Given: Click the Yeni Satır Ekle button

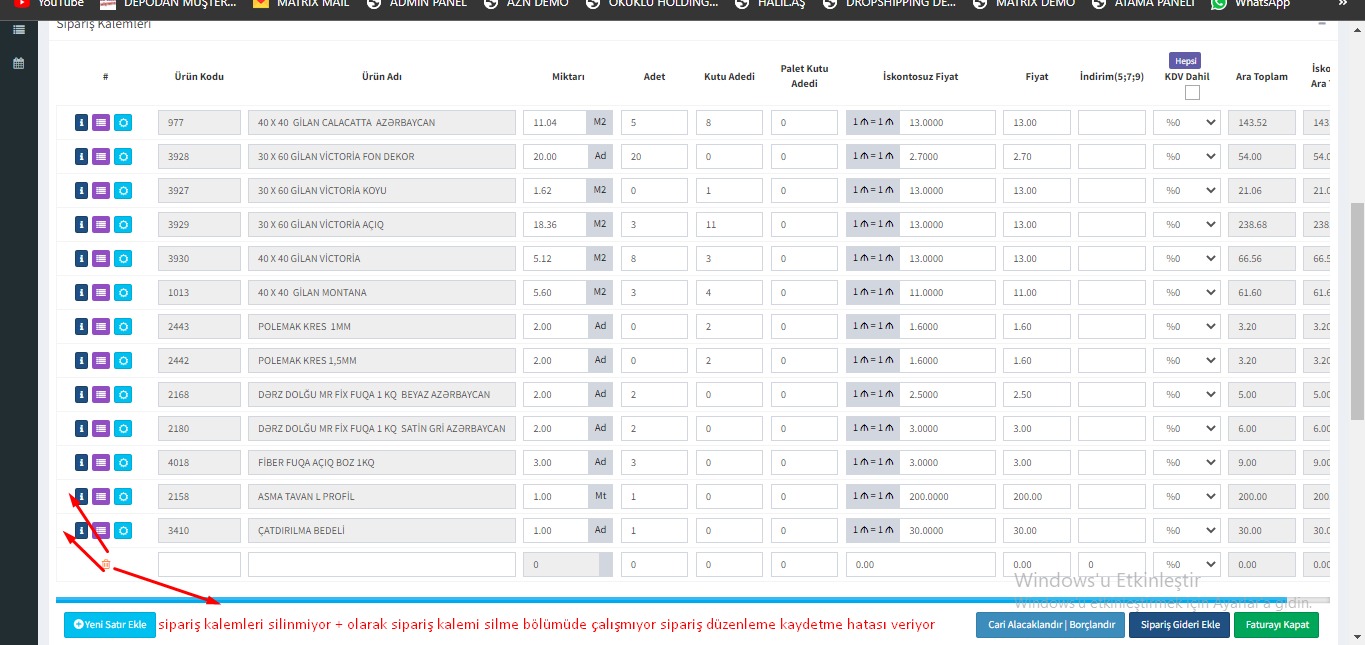Looking at the screenshot, I should (110, 625).
